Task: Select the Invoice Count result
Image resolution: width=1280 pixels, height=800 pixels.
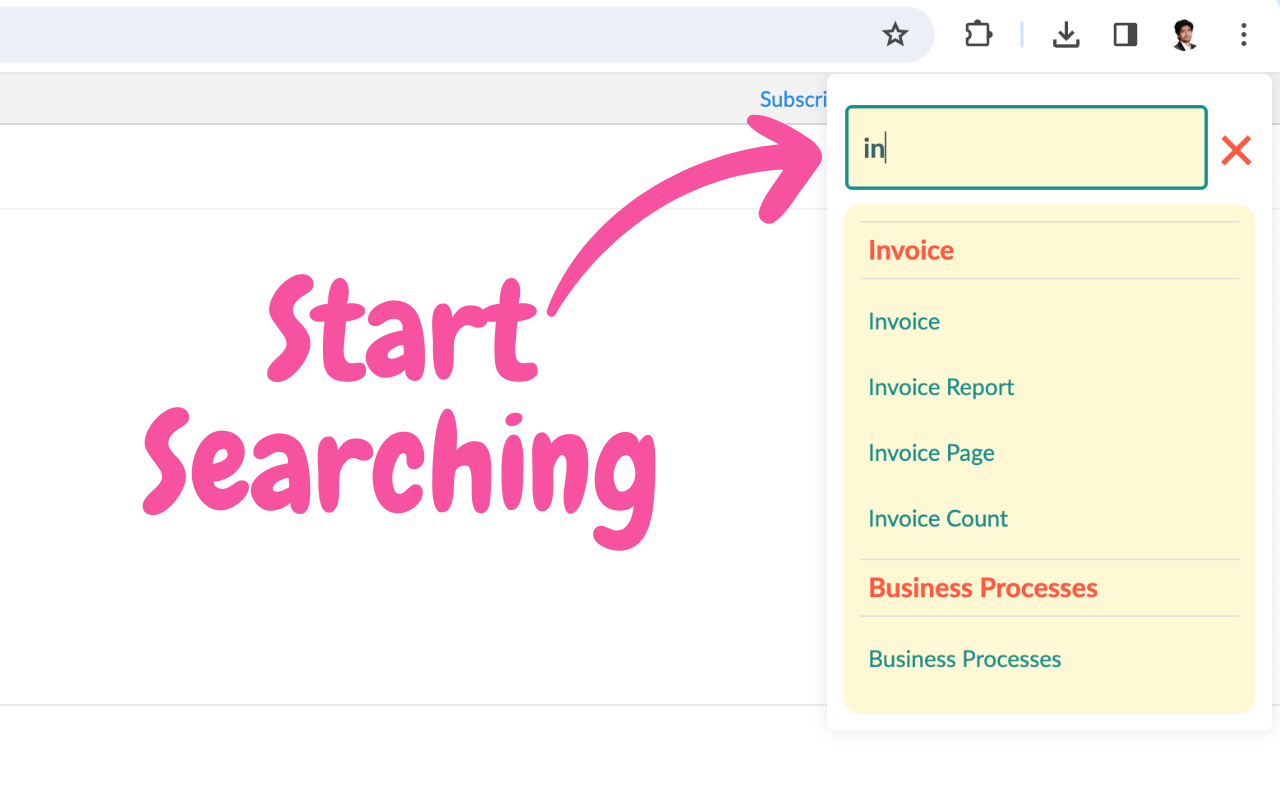Action: click(x=938, y=518)
